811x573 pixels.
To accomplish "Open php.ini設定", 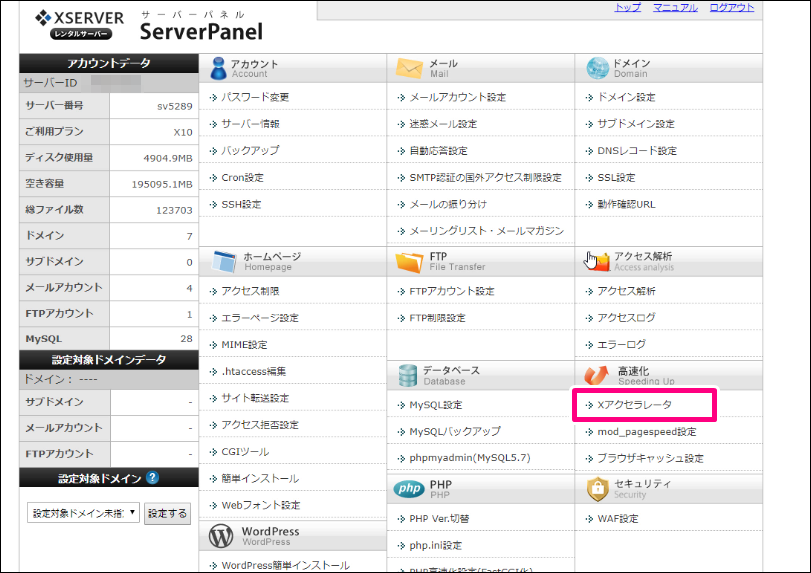I will (435, 546).
